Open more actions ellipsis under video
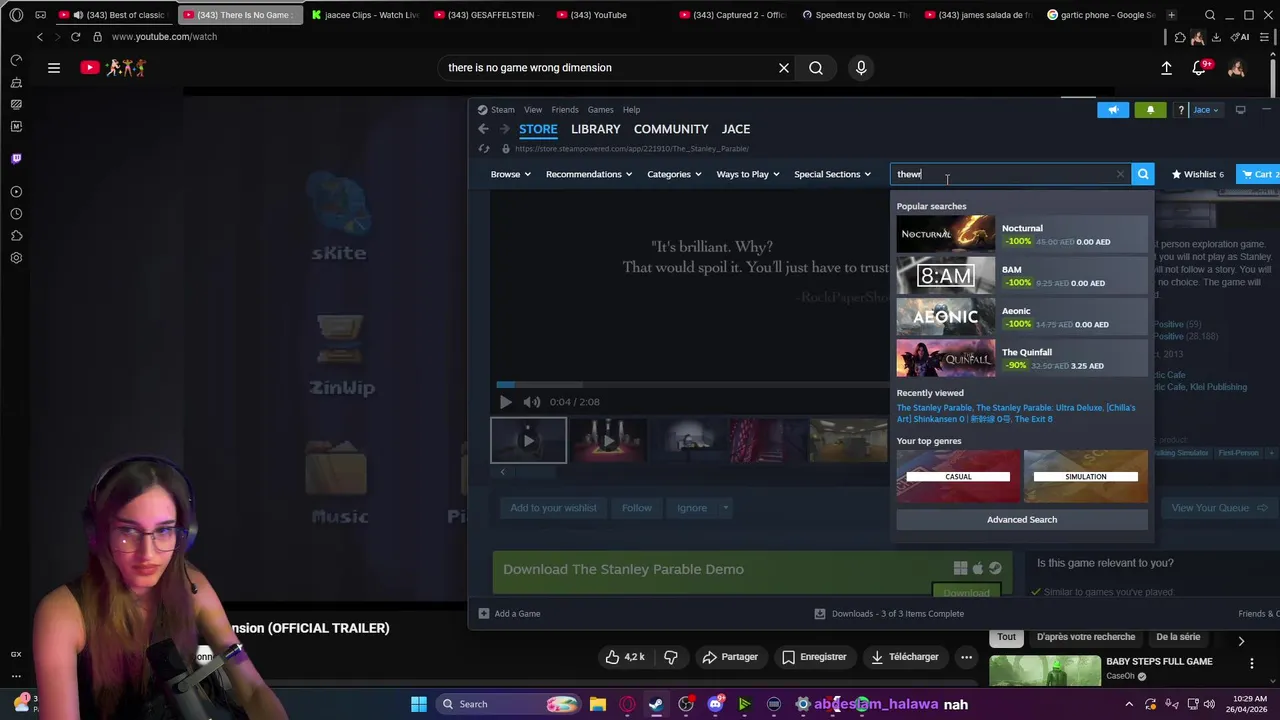This screenshot has width=1280, height=720. [966, 657]
